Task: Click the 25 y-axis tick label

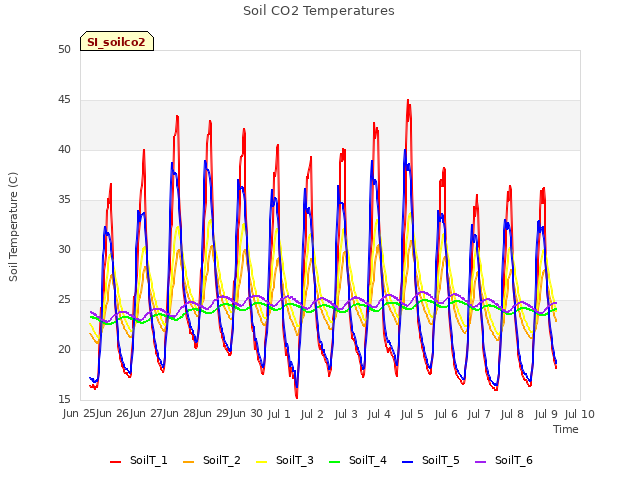Action: (x=64, y=300)
